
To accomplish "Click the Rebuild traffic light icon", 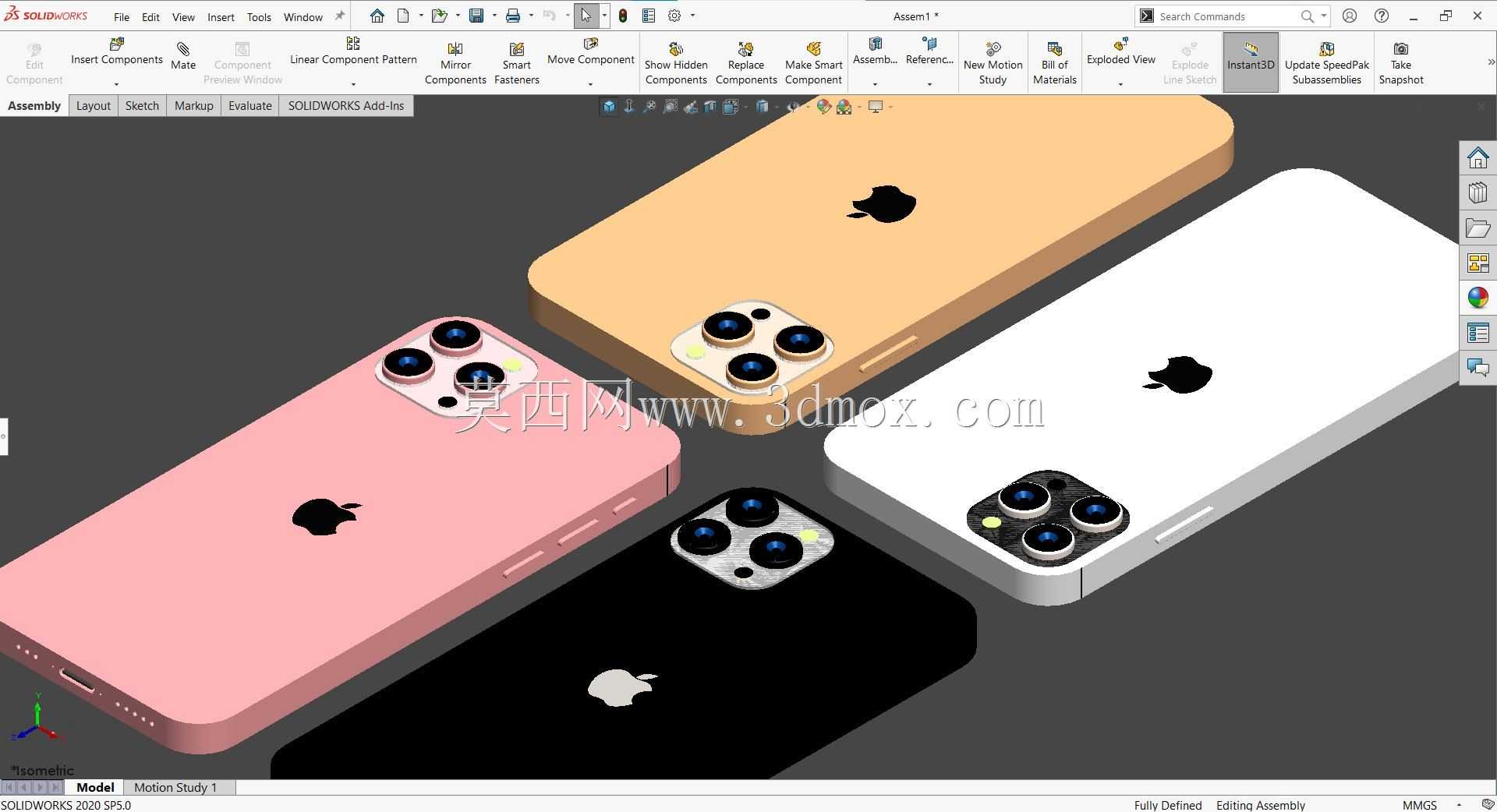I will 623,16.
